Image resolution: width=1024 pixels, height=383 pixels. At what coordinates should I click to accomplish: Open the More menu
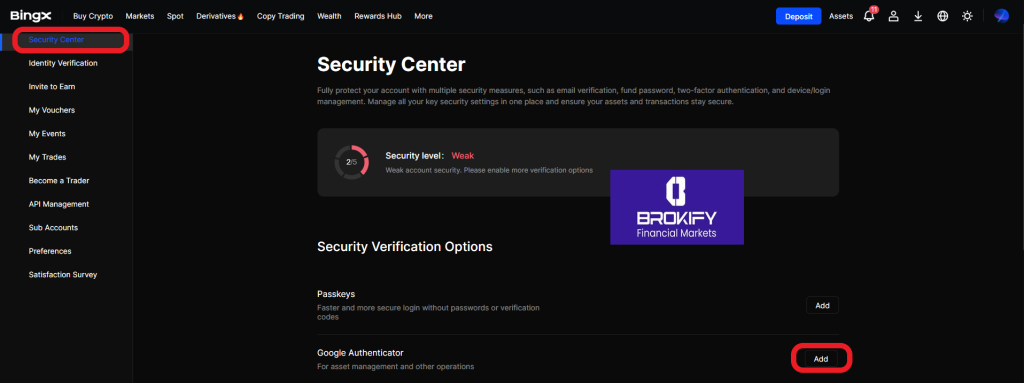coord(423,16)
